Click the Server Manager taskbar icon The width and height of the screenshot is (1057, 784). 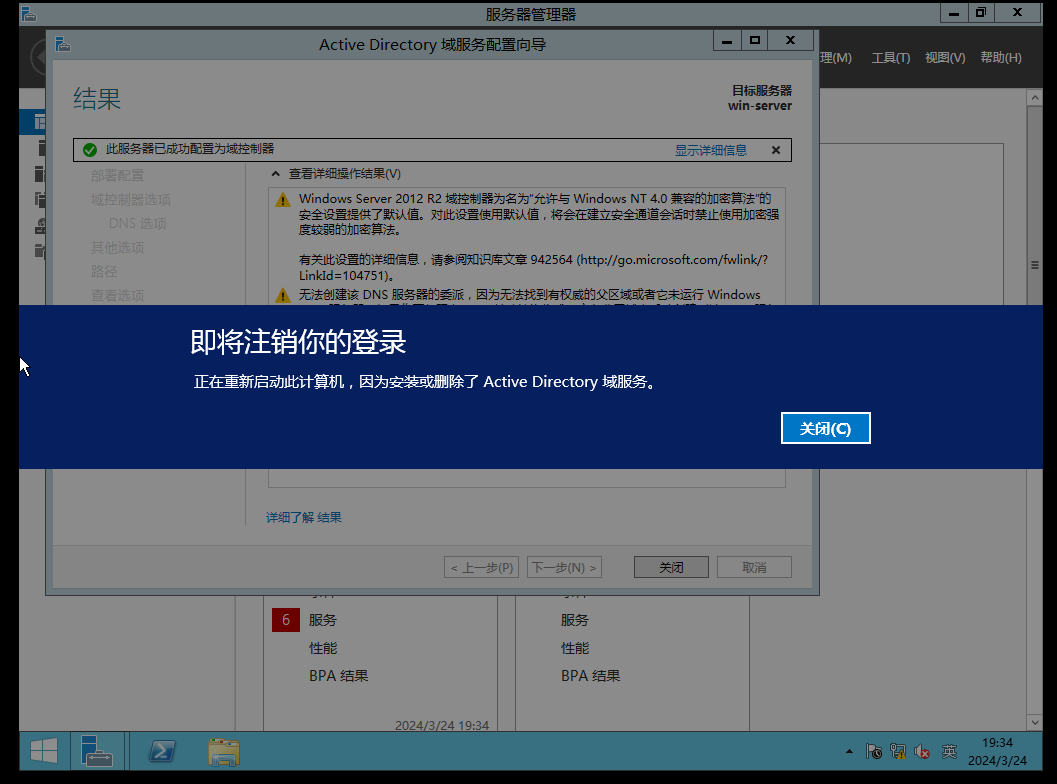(96, 751)
